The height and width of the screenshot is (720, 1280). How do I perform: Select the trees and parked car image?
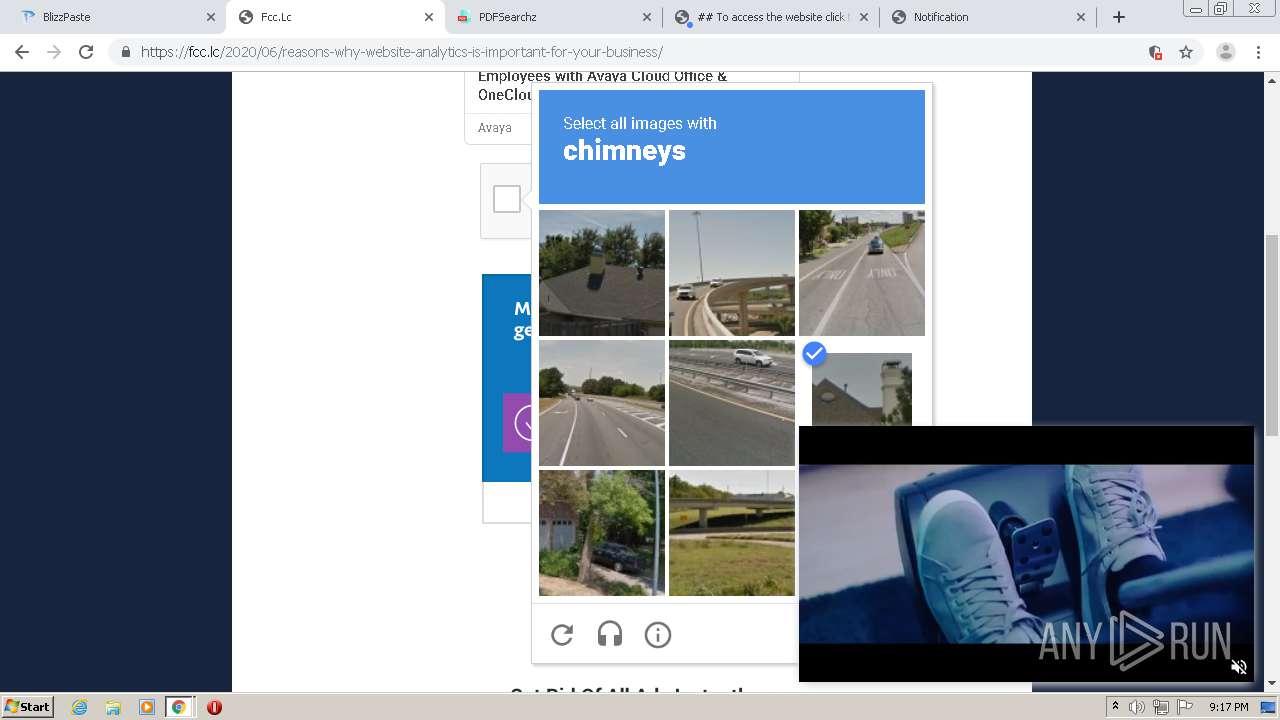coord(602,533)
